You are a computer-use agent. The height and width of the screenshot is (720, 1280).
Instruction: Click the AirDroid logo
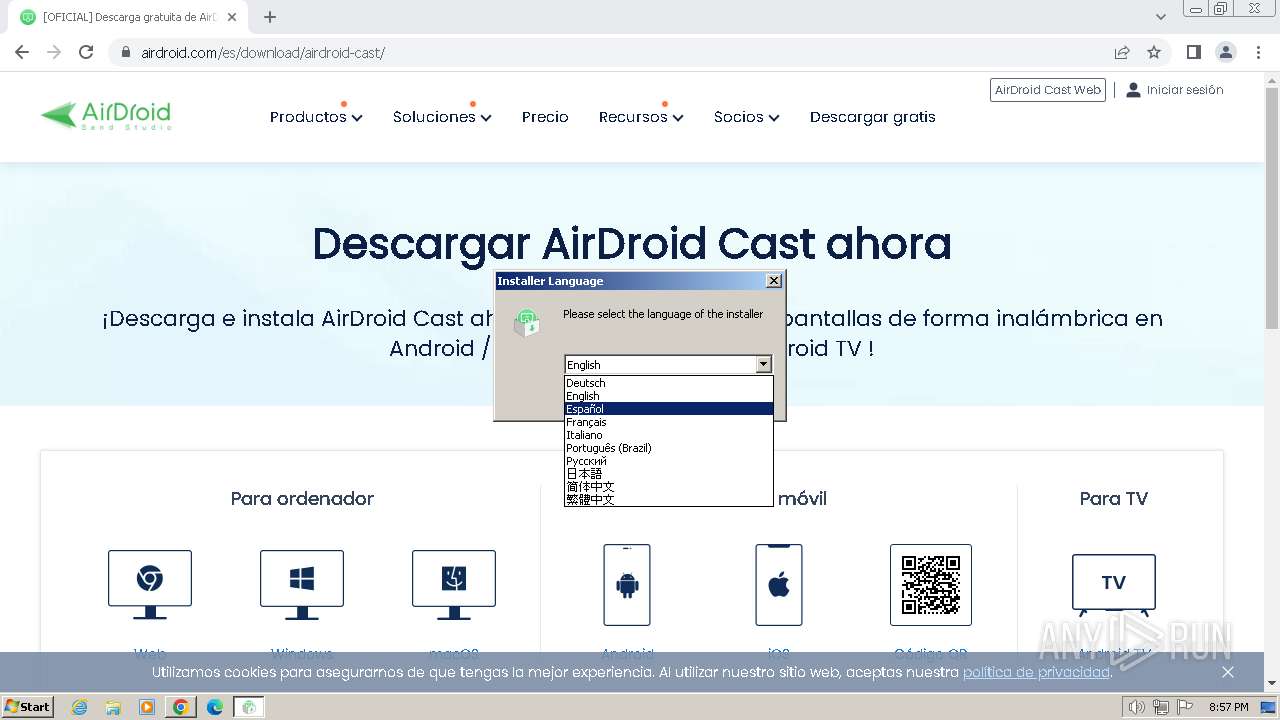click(106, 116)
